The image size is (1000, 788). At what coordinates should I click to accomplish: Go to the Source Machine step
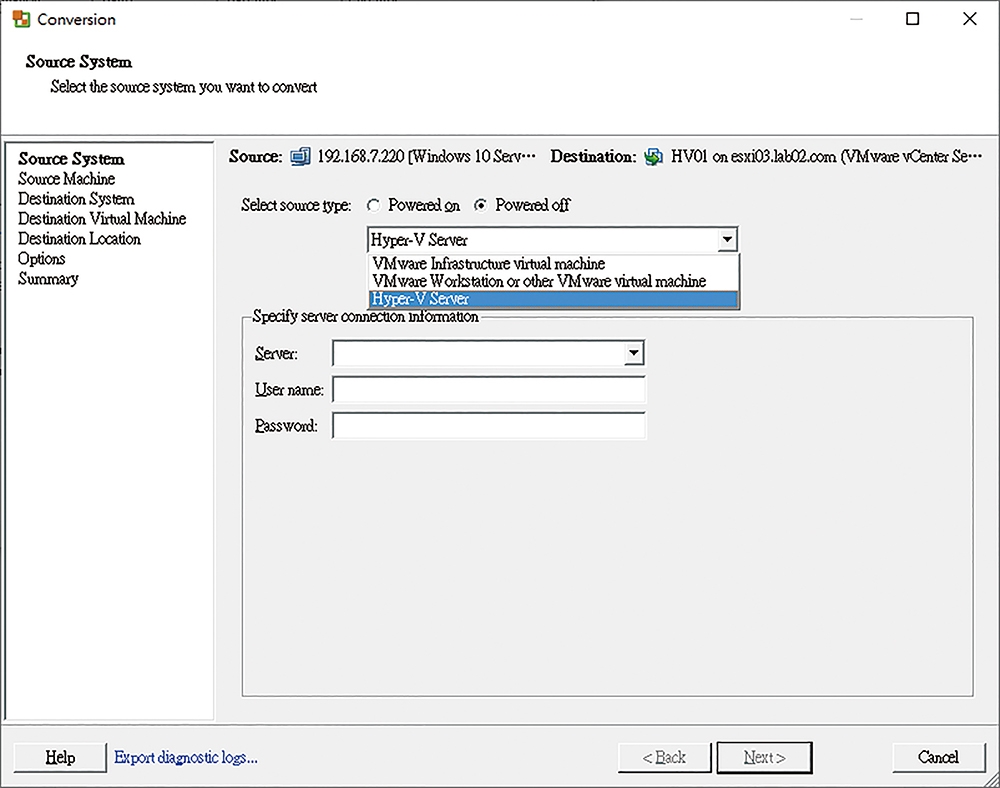pos(66,179)
